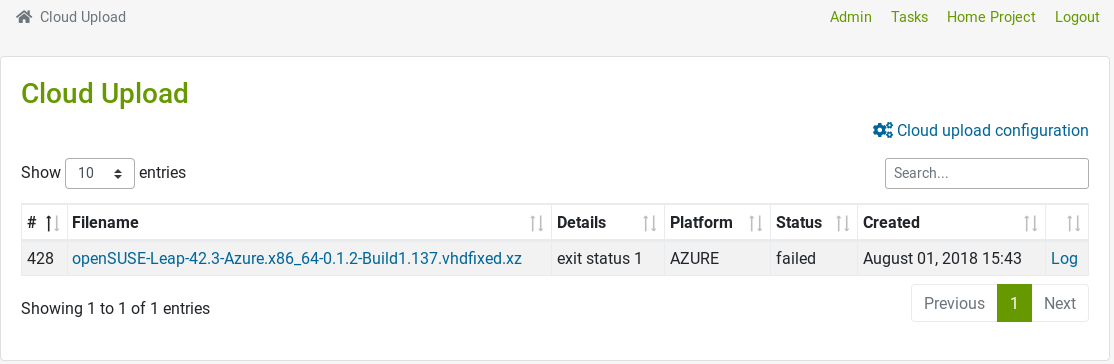Sort table by Filename column arrows

(536, 223)
